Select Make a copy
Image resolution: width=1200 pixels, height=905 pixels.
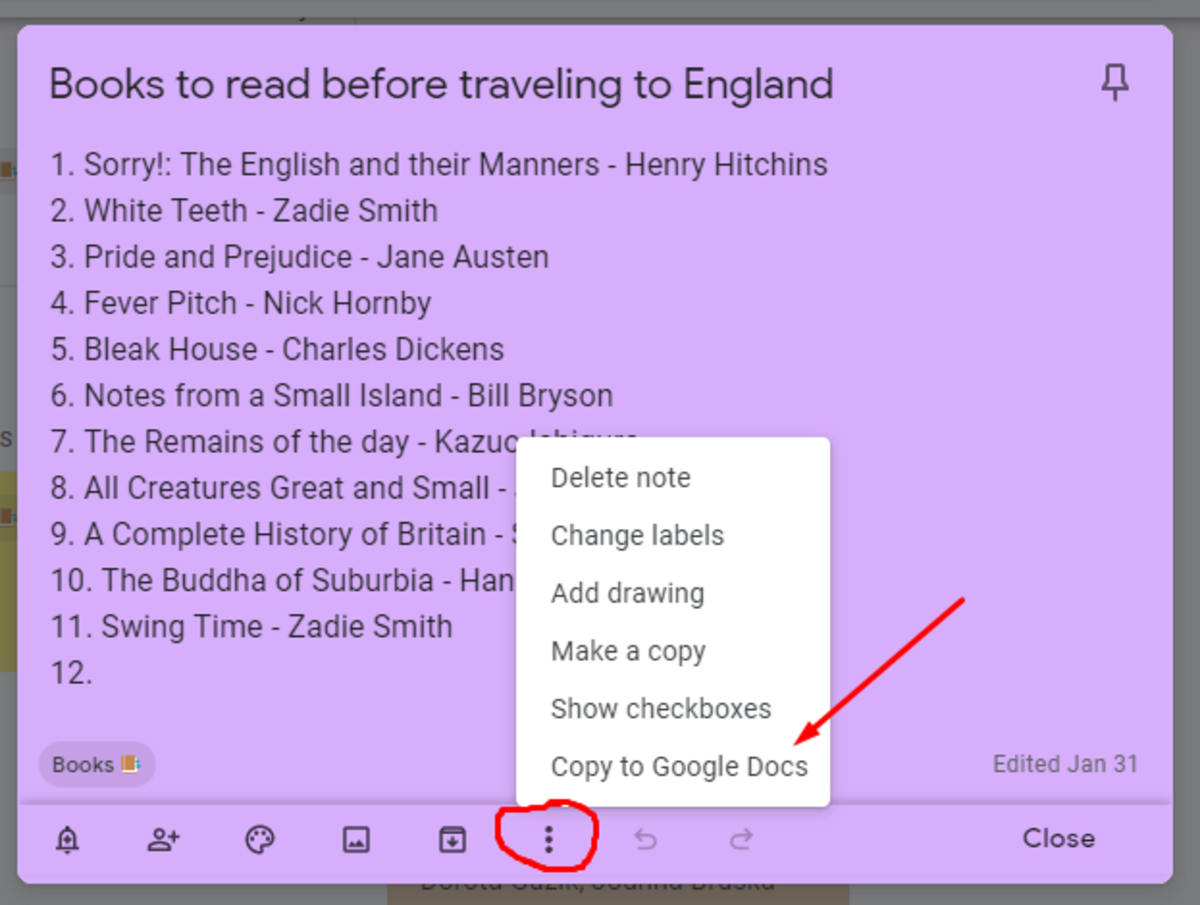[x=628, y=651]
